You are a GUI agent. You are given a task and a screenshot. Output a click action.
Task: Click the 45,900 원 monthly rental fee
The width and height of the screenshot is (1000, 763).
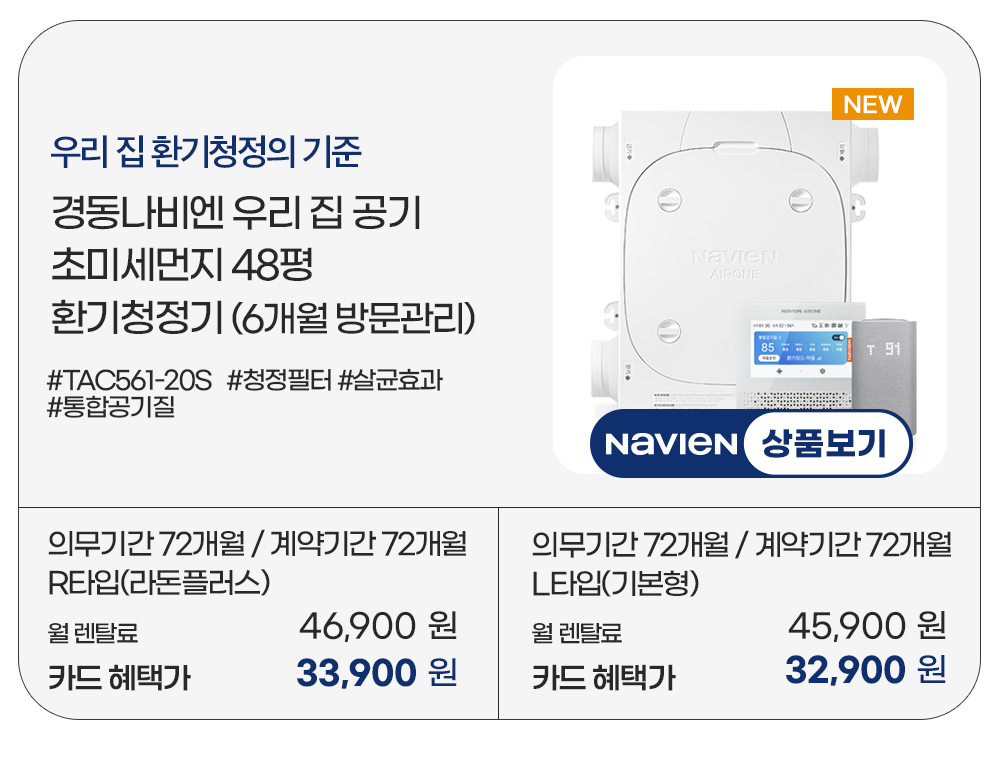[x=866, y=628]
